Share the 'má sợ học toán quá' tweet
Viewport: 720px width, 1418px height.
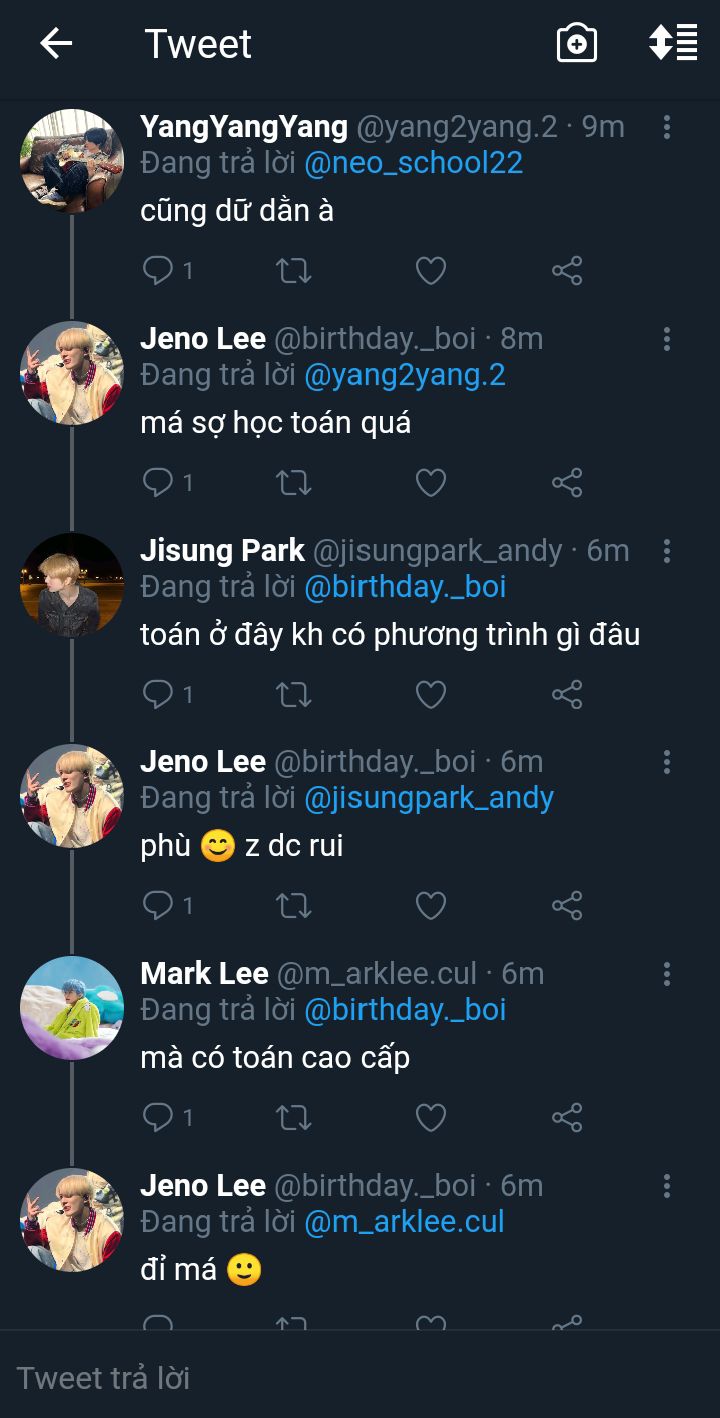pos(567,482)
